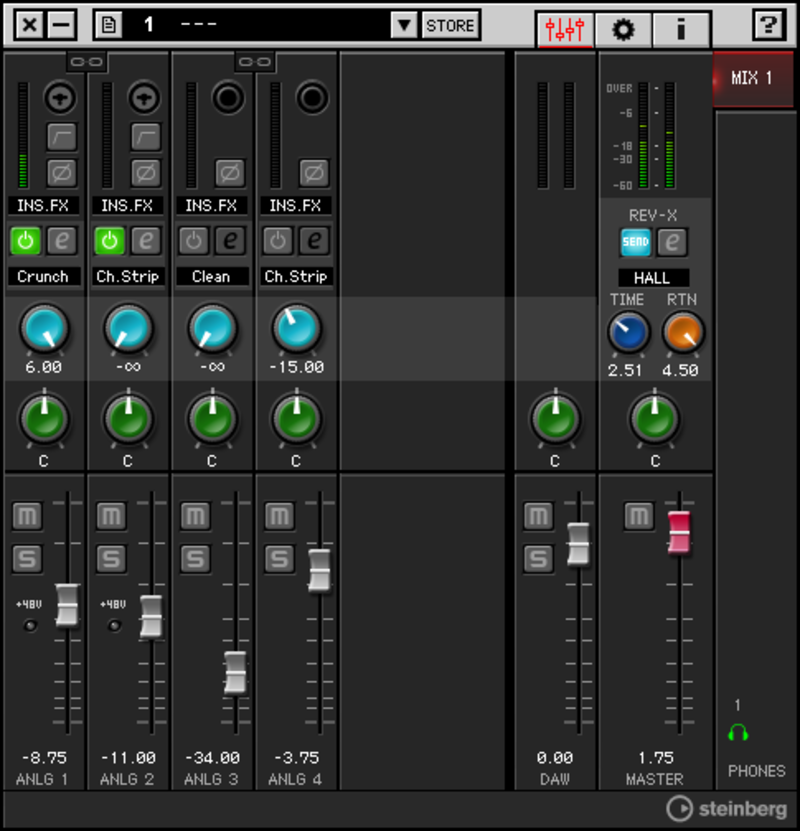
Task: Open the Crunch effect editor on ANLG 1
Action: pyautogui.click(x=62, y=241)
